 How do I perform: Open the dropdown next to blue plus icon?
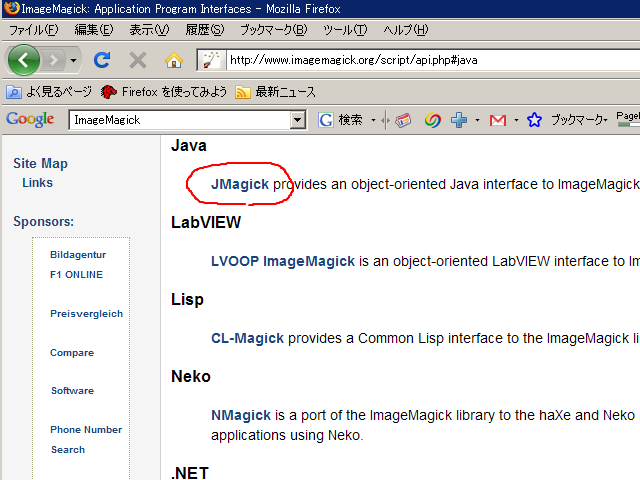click(x=477, y=120)
